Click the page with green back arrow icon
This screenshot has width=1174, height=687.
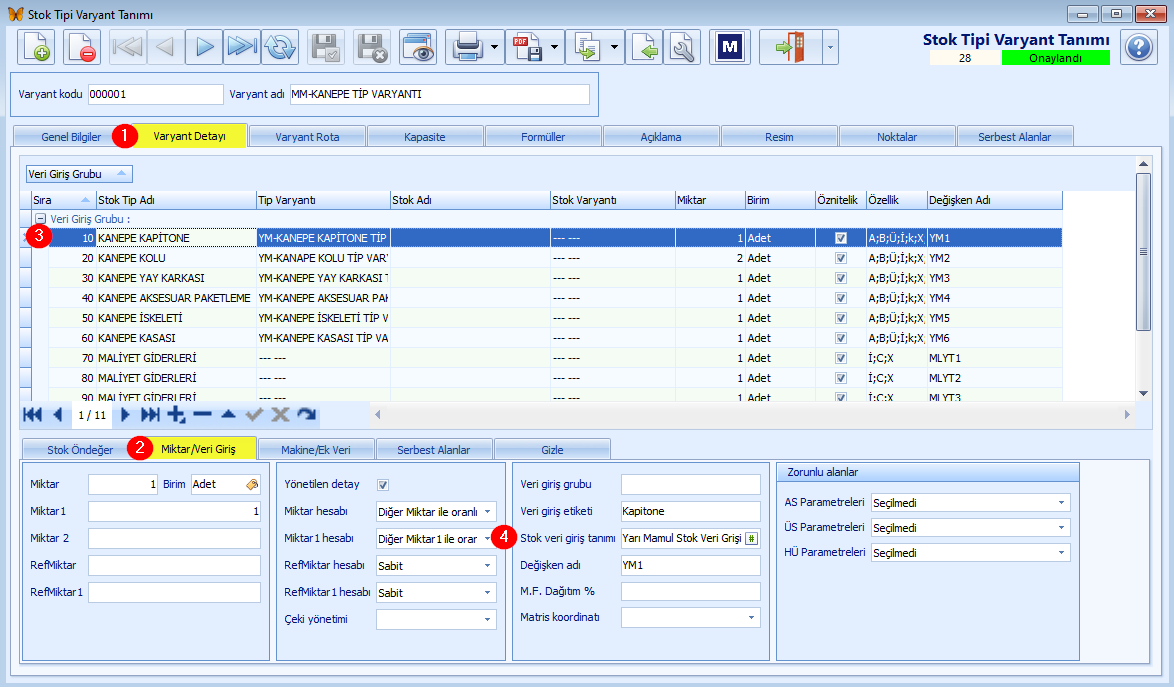click(x=645, y=47)
